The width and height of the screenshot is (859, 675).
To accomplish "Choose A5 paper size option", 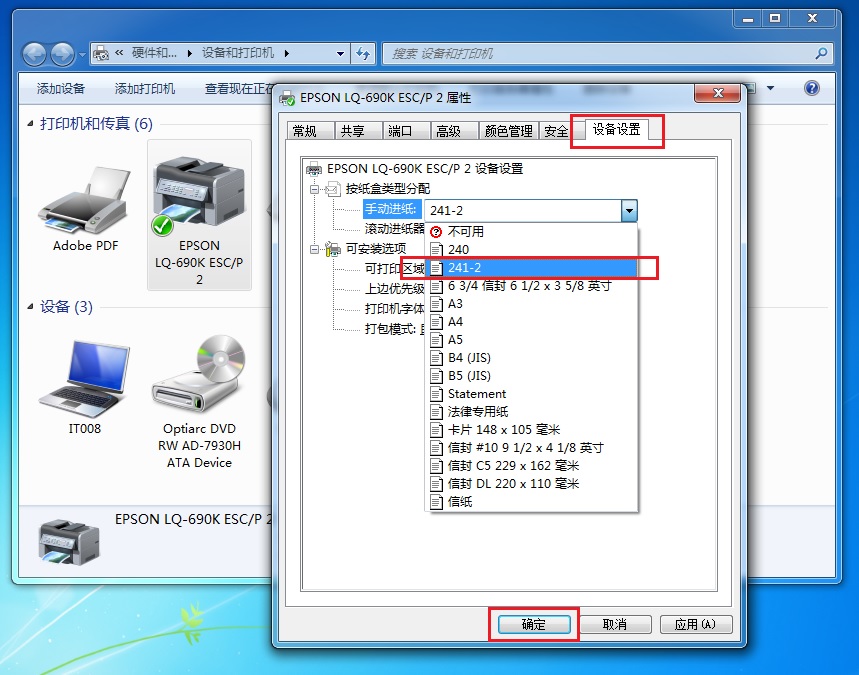I will (531, 340).
